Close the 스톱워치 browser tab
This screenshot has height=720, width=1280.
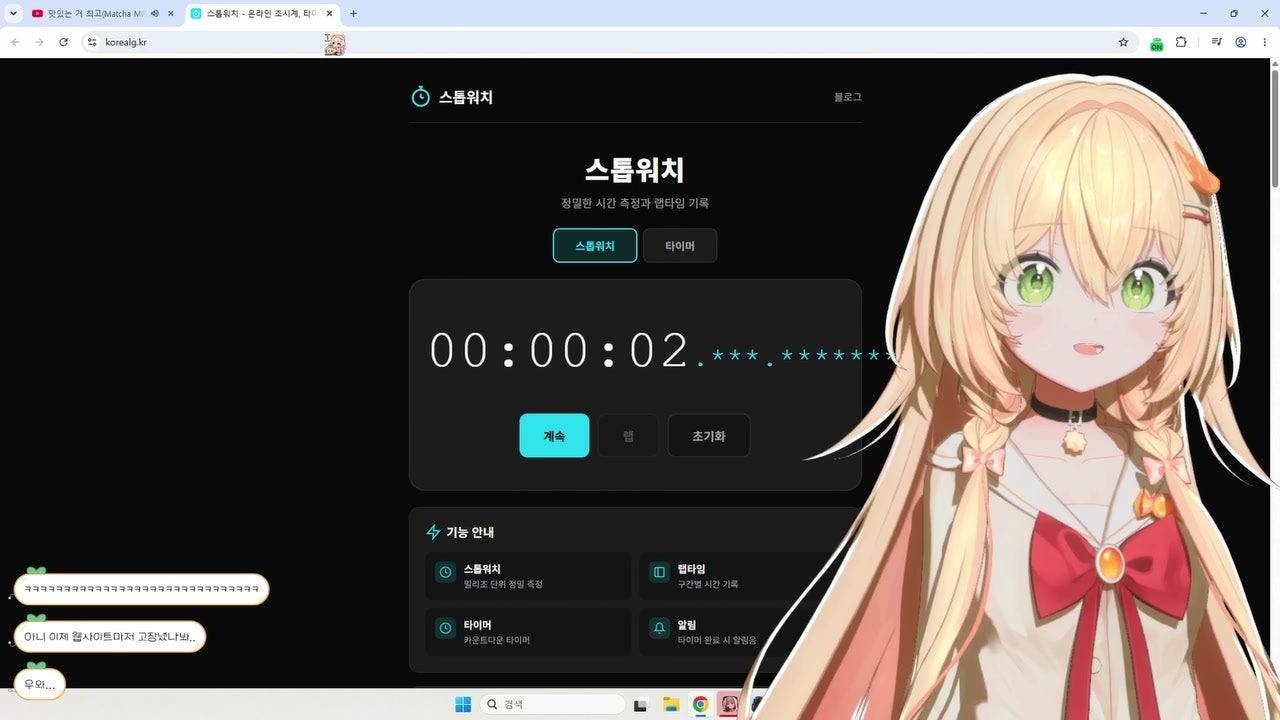tap(330, 14)
